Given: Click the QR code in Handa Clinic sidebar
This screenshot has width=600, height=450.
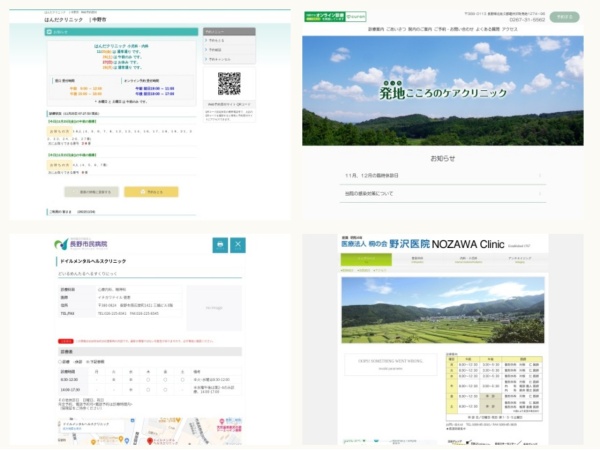Looking at the screenshot, I should (x=229, y=83).
